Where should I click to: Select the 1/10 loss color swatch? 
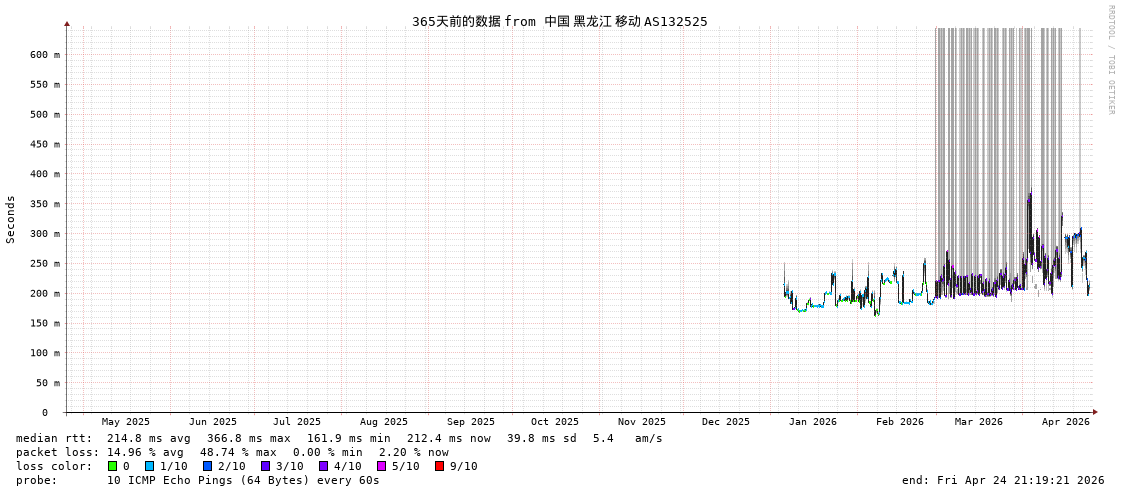150,466
